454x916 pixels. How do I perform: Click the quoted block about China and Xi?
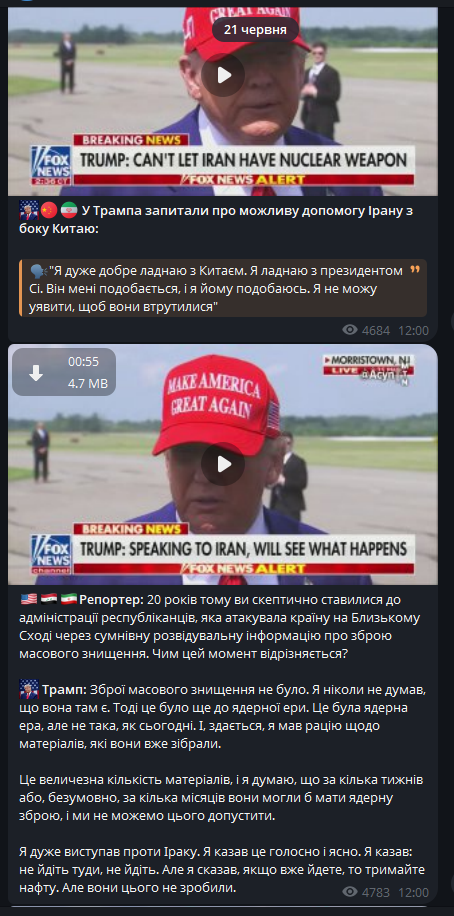223,289
